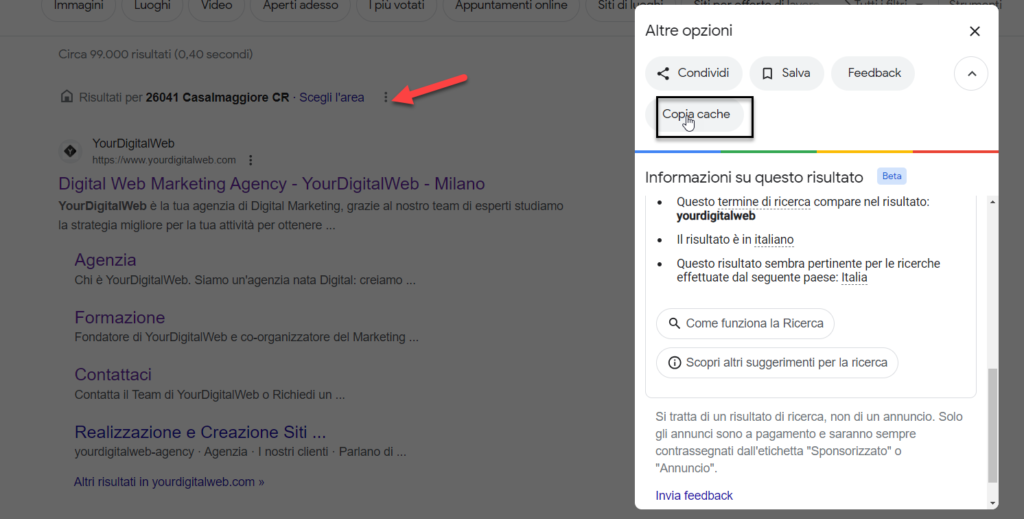The width and height of the screenshot is (1024, 519).
Task: Select the Appuntamenti online filter chip
Action: [511, 7]
